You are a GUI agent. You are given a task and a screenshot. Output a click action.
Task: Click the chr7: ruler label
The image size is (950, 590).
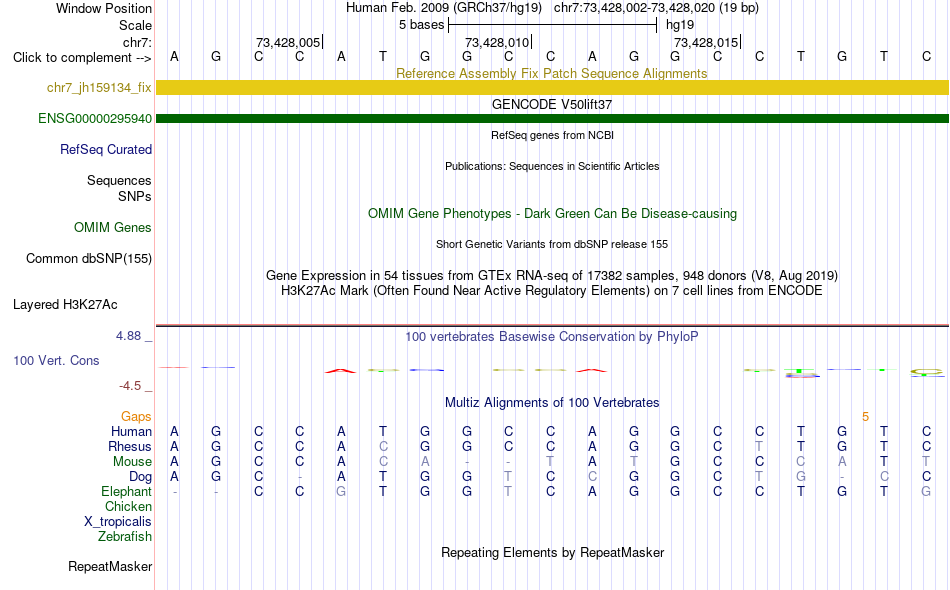point(137,42)
